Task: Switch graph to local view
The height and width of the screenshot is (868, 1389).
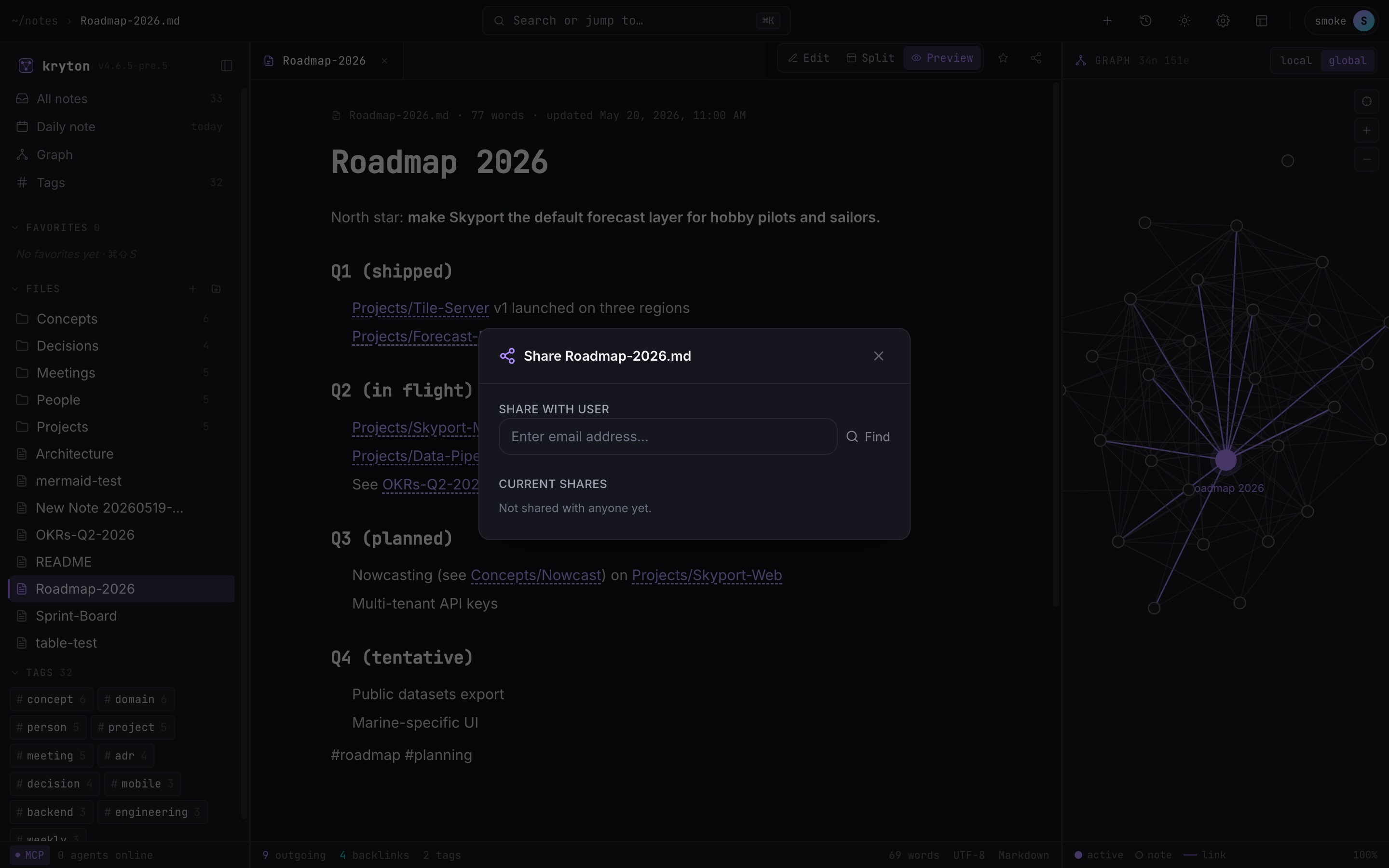Action: [x=1296, y=61]
